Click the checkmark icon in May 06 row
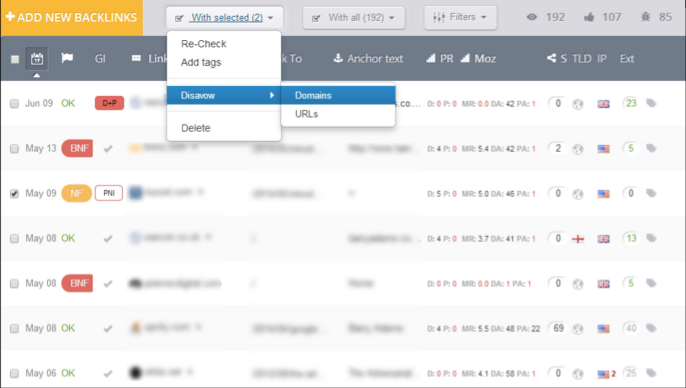The height and width of the screenshot is (388, 686). pos(108,374)
